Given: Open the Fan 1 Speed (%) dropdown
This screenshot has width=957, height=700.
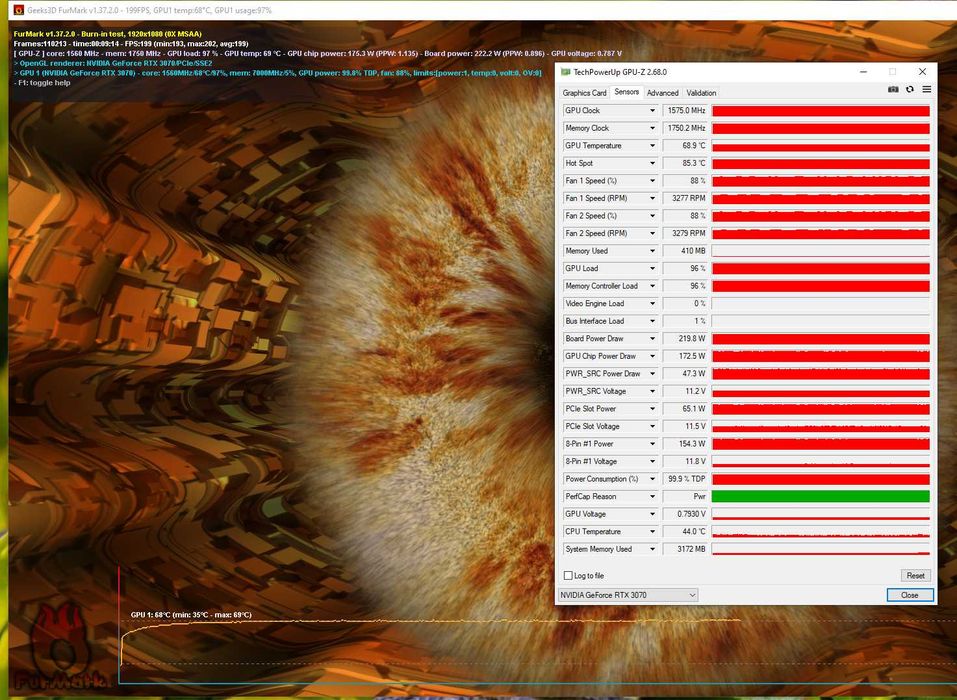Looking at the screenshot, I should tap(652, 181).
